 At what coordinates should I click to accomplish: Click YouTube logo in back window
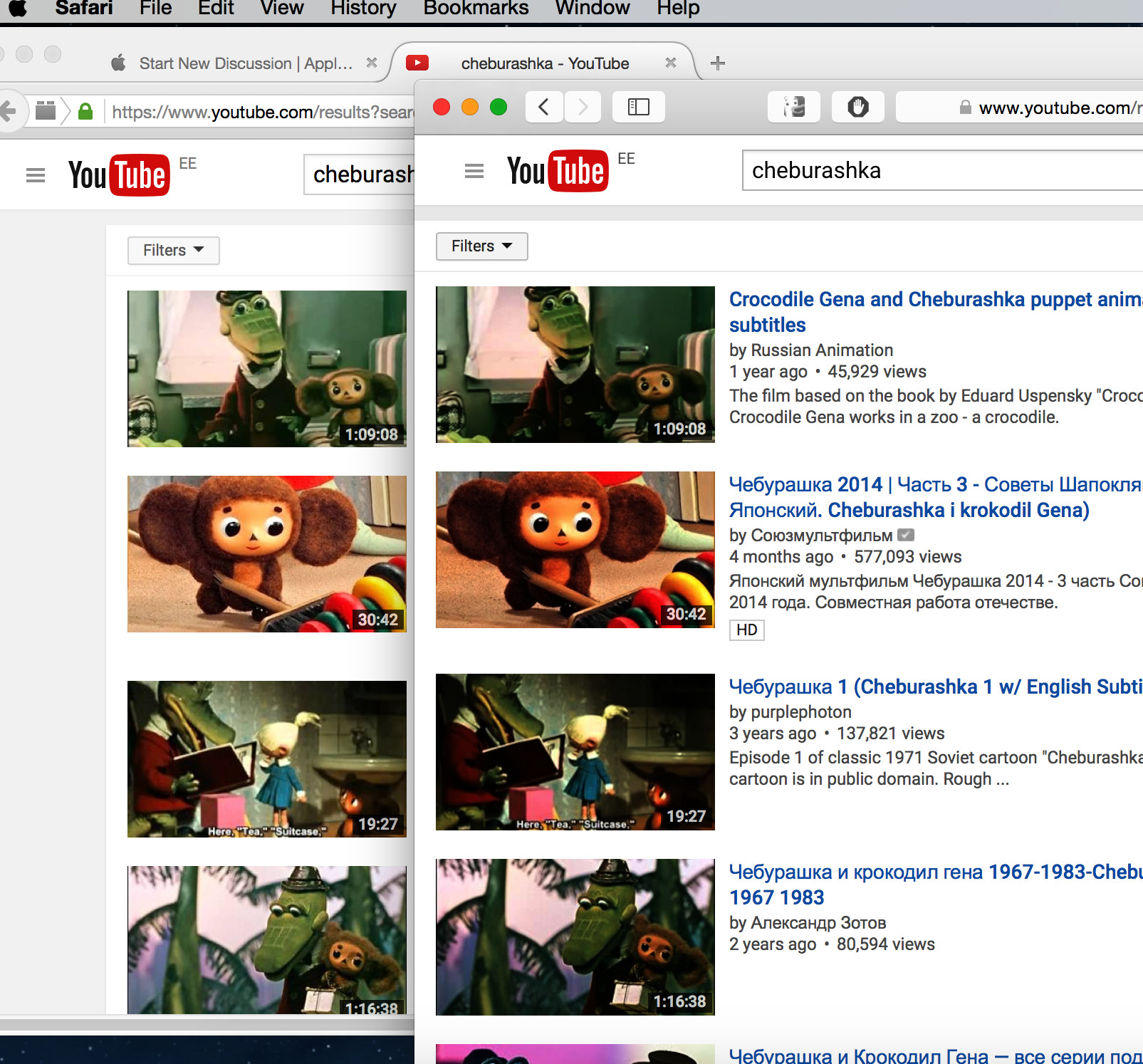click(x=119, y=175)
